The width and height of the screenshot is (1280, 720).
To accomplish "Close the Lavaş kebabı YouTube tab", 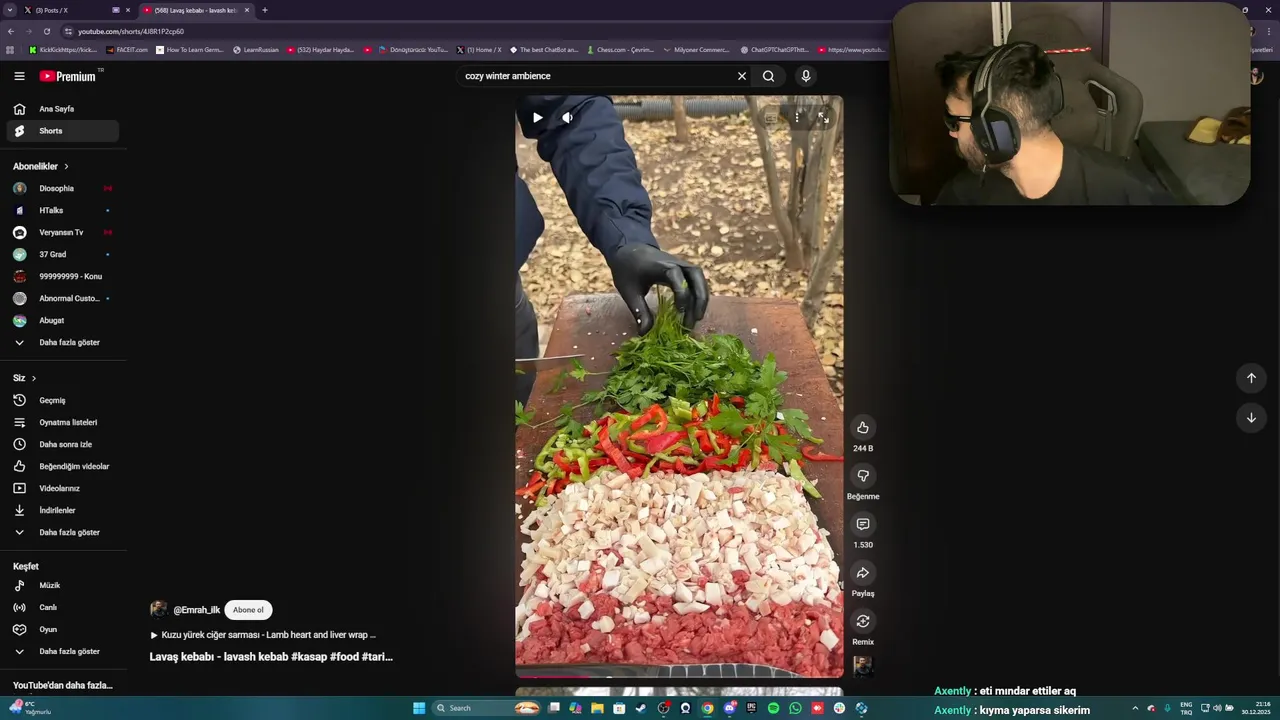I will [x=247, y=10].
